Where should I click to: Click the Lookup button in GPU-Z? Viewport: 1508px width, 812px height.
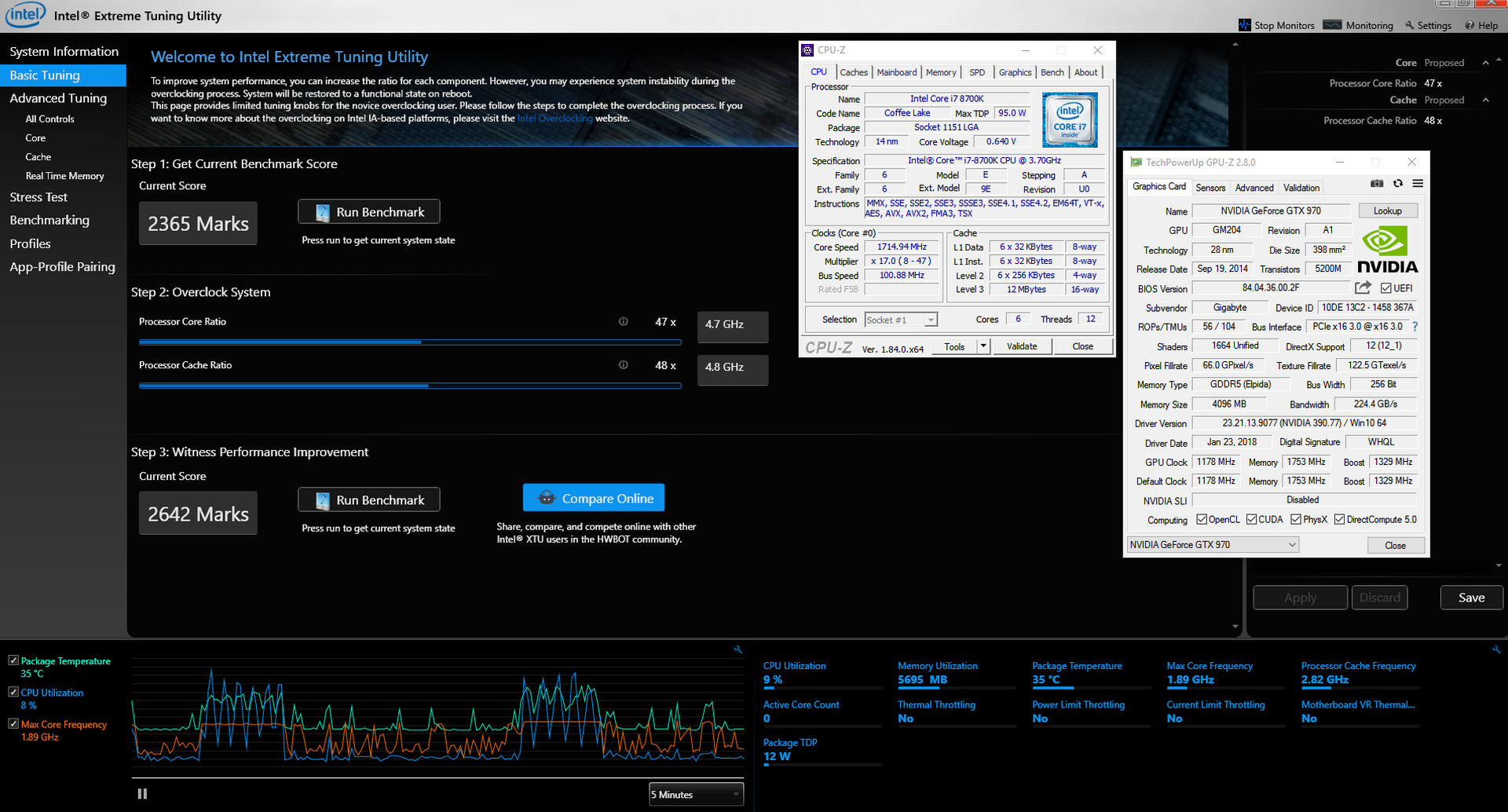click(x=1388, y=211)
